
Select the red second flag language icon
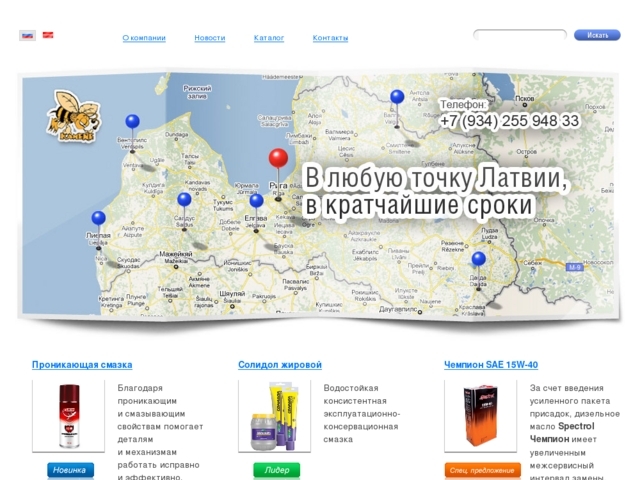48,35
